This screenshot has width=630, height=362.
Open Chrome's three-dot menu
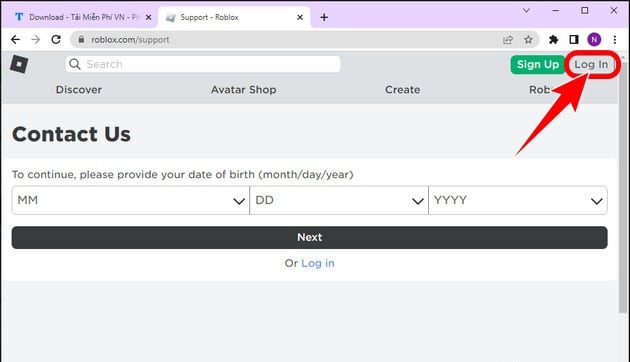pos(615,39)
